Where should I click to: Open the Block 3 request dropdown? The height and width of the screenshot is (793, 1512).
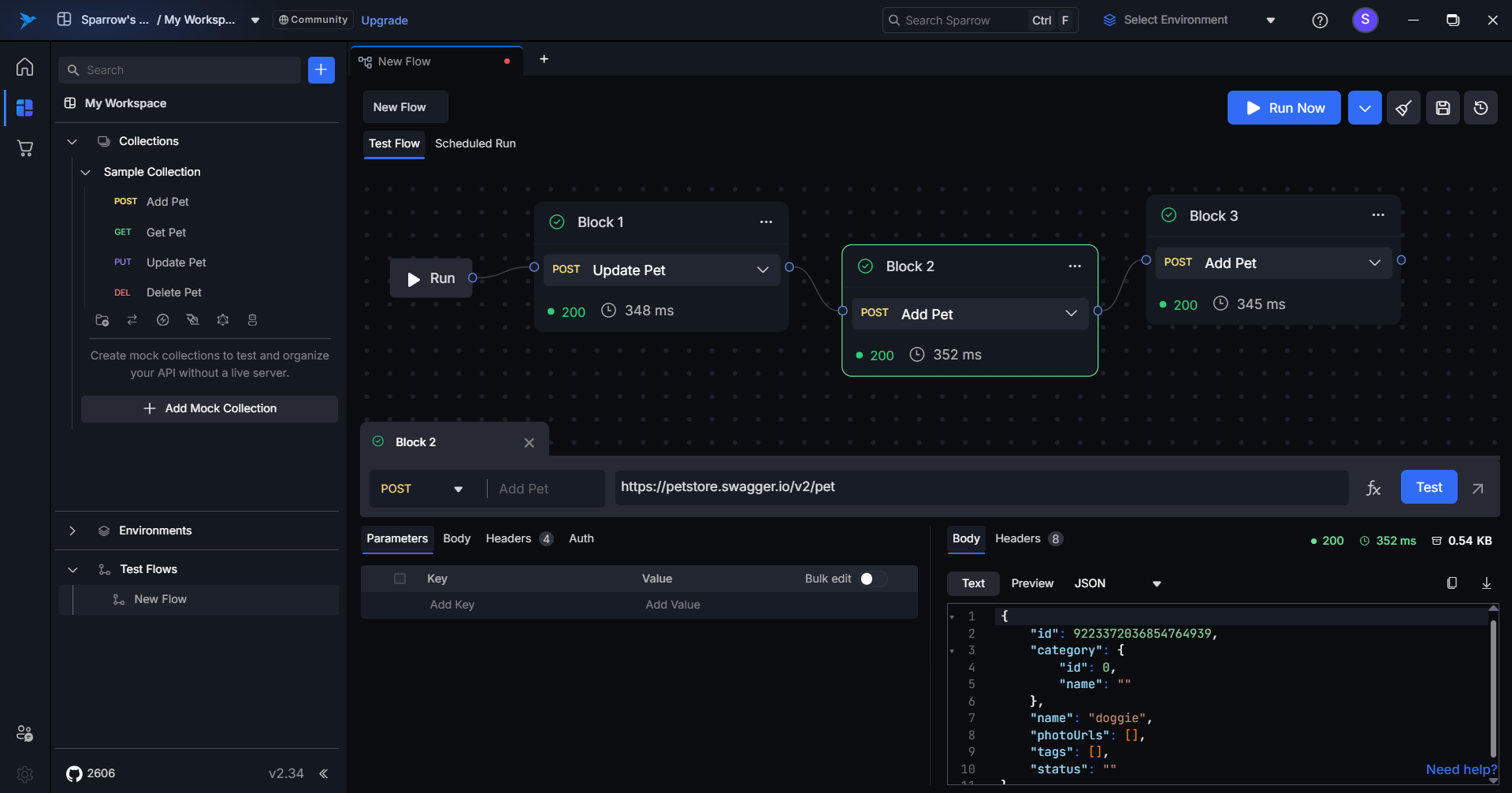[x=1374, y=263]
